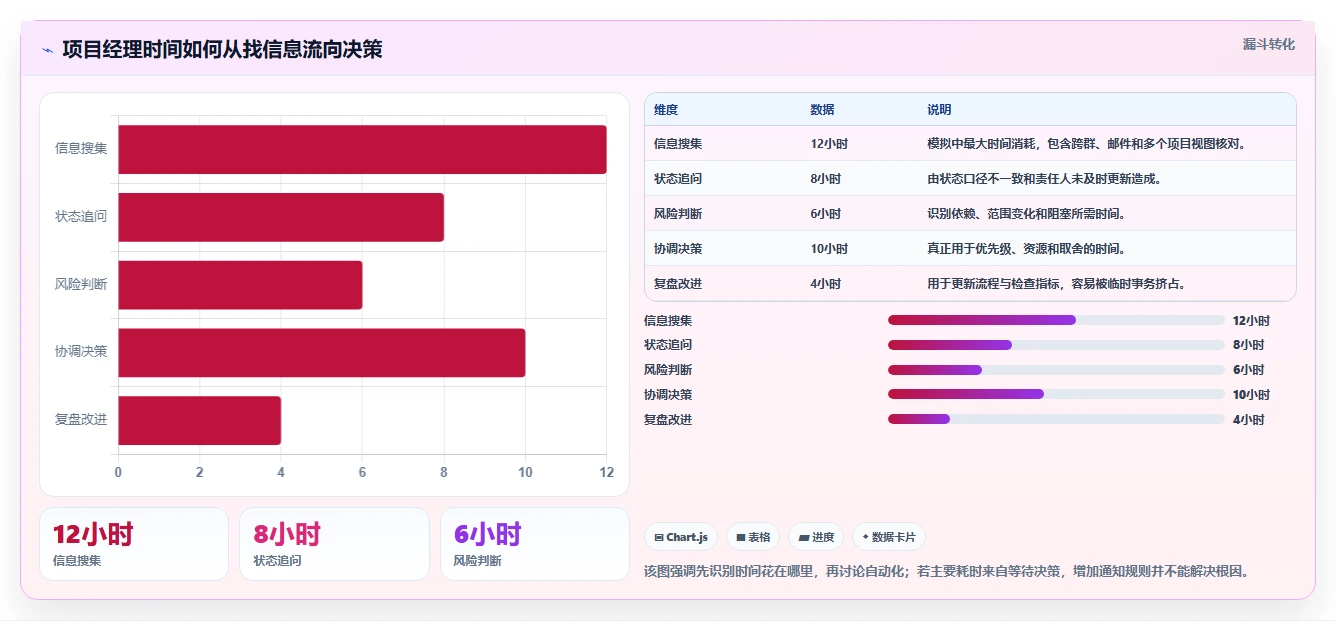Image resolution: width=1336 pixels, height=621 pixels.
Task: Click the 协调决策 bar in the chart
Action: [321, 353]
